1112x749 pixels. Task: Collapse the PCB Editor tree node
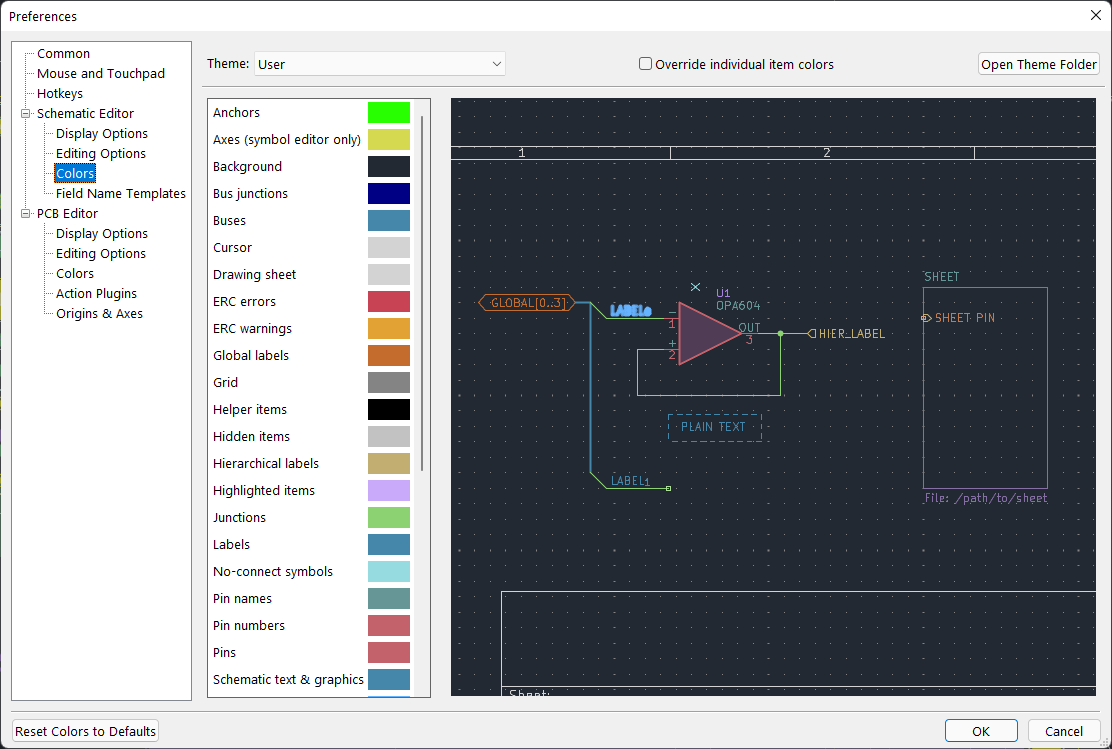26,213
